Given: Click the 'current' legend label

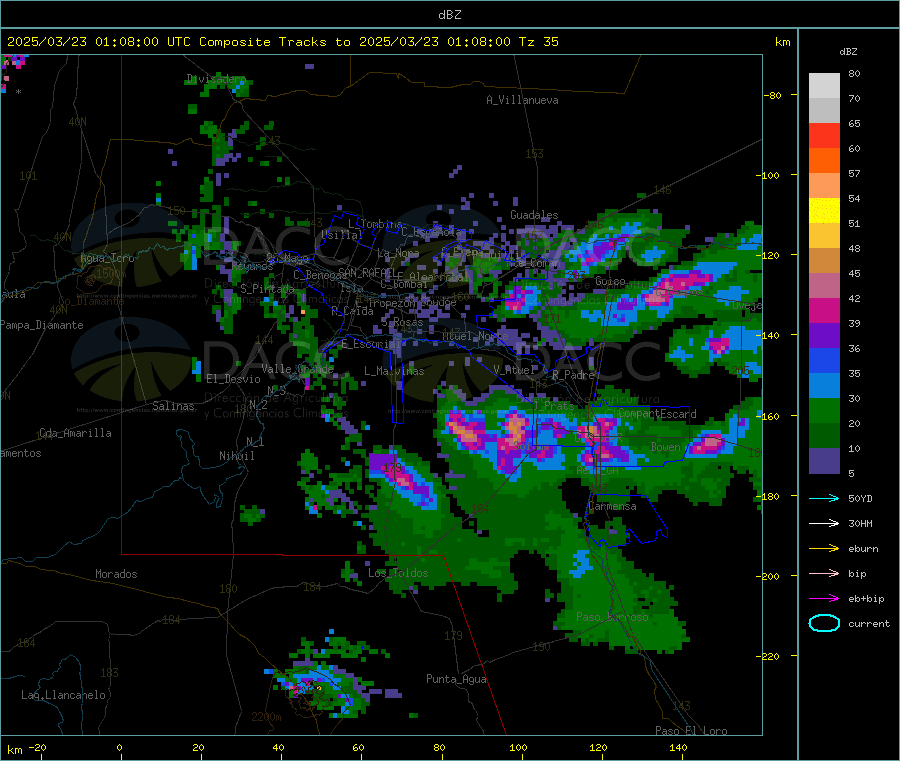Looking at the screenshot, I should point(869,623).
